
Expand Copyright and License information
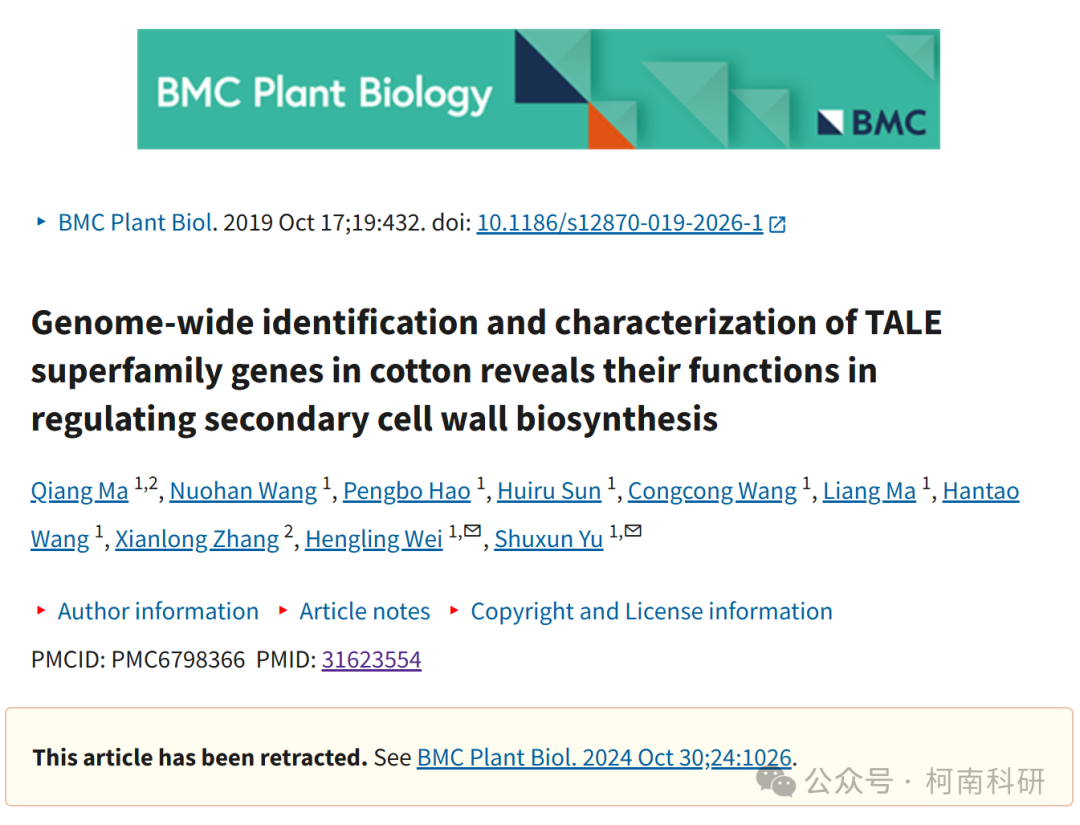click(x=651, y=612)
